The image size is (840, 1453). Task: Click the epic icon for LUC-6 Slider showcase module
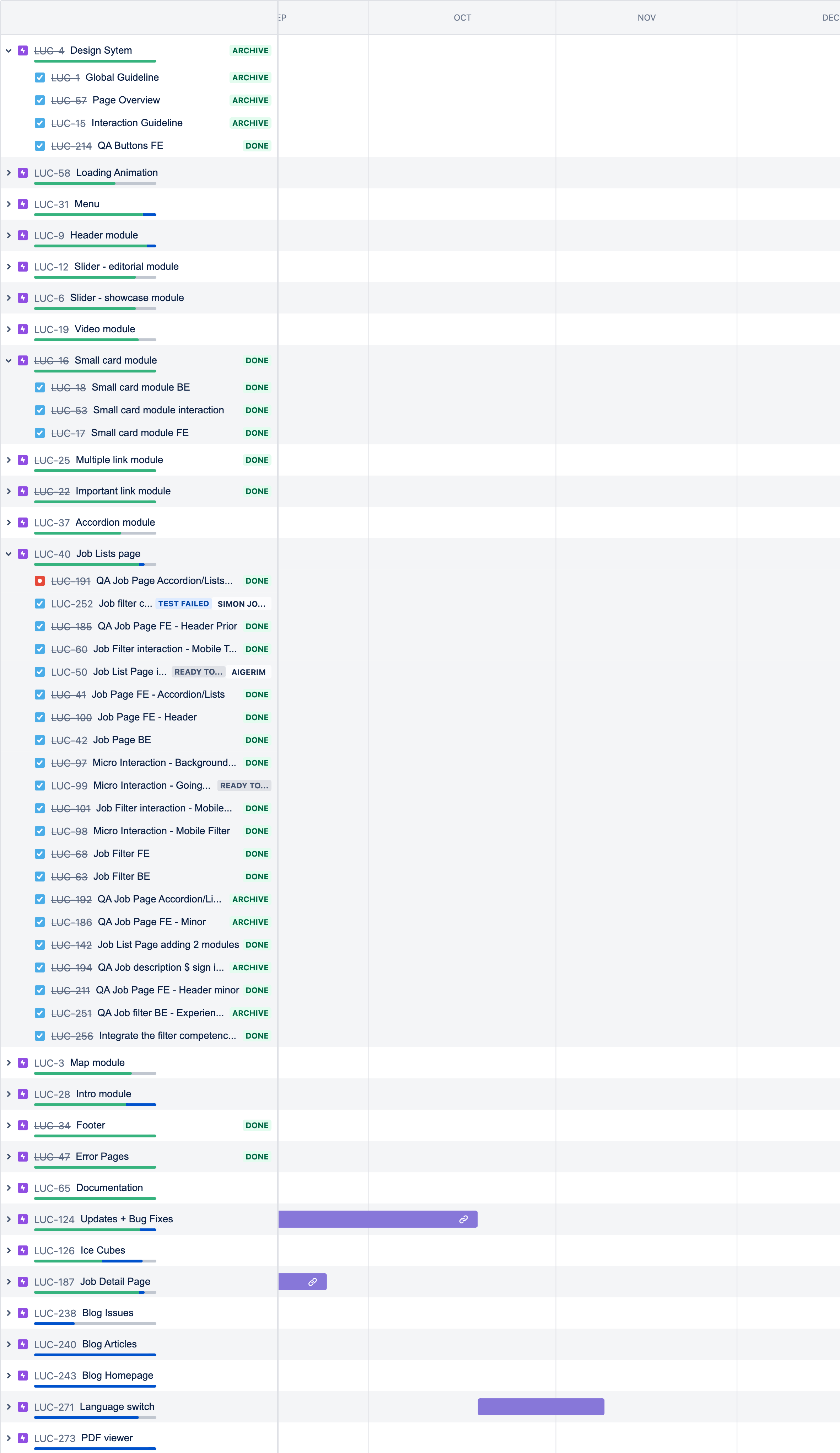pyautogui.click(x=23, y=298)
